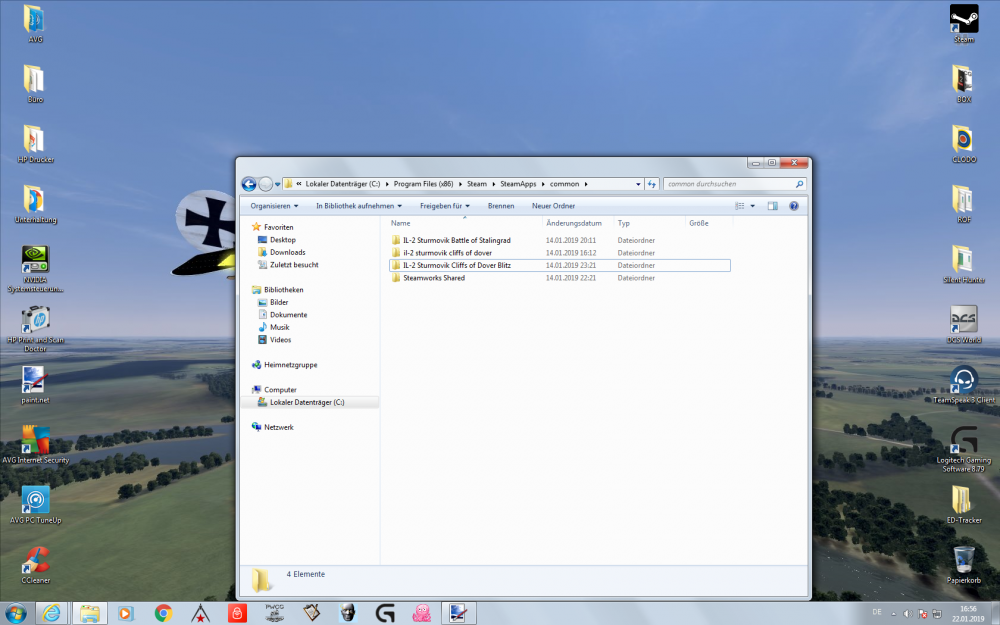Select CLODO desktop folder
Viewport: 1000px width, 625px height.
(964, 144)
